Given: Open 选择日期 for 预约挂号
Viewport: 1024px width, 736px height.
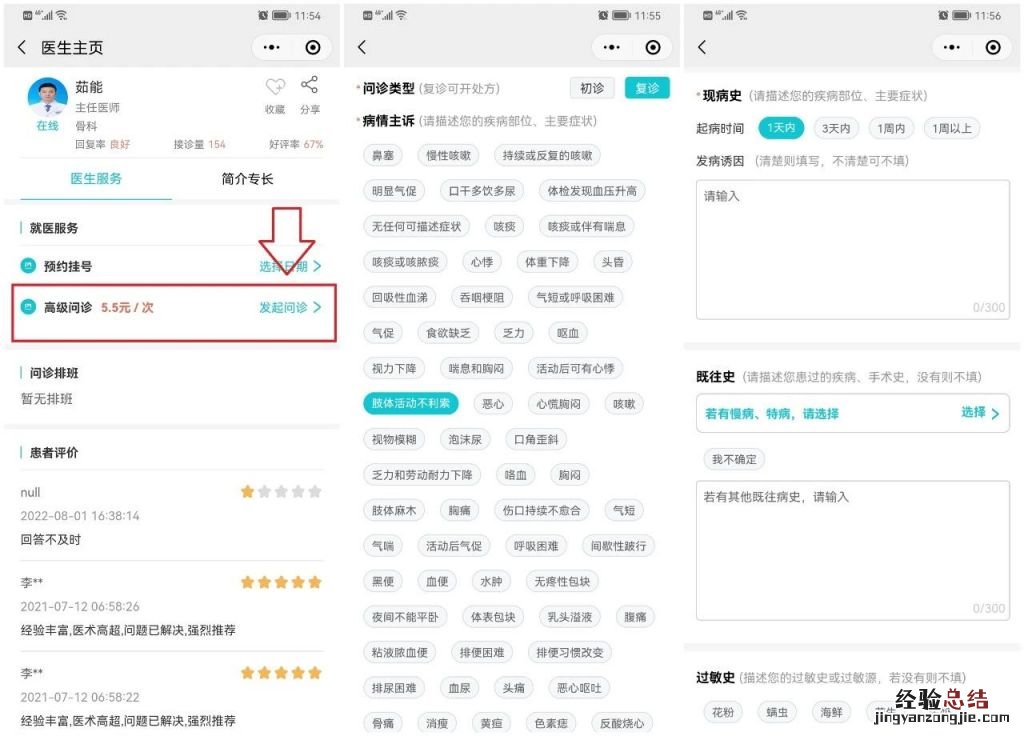Looking at the screenshot, I should (290, 266).
